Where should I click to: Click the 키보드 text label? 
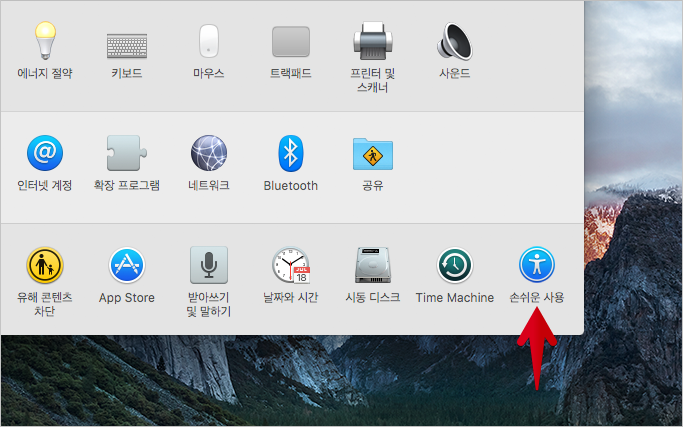pos(127,73)
